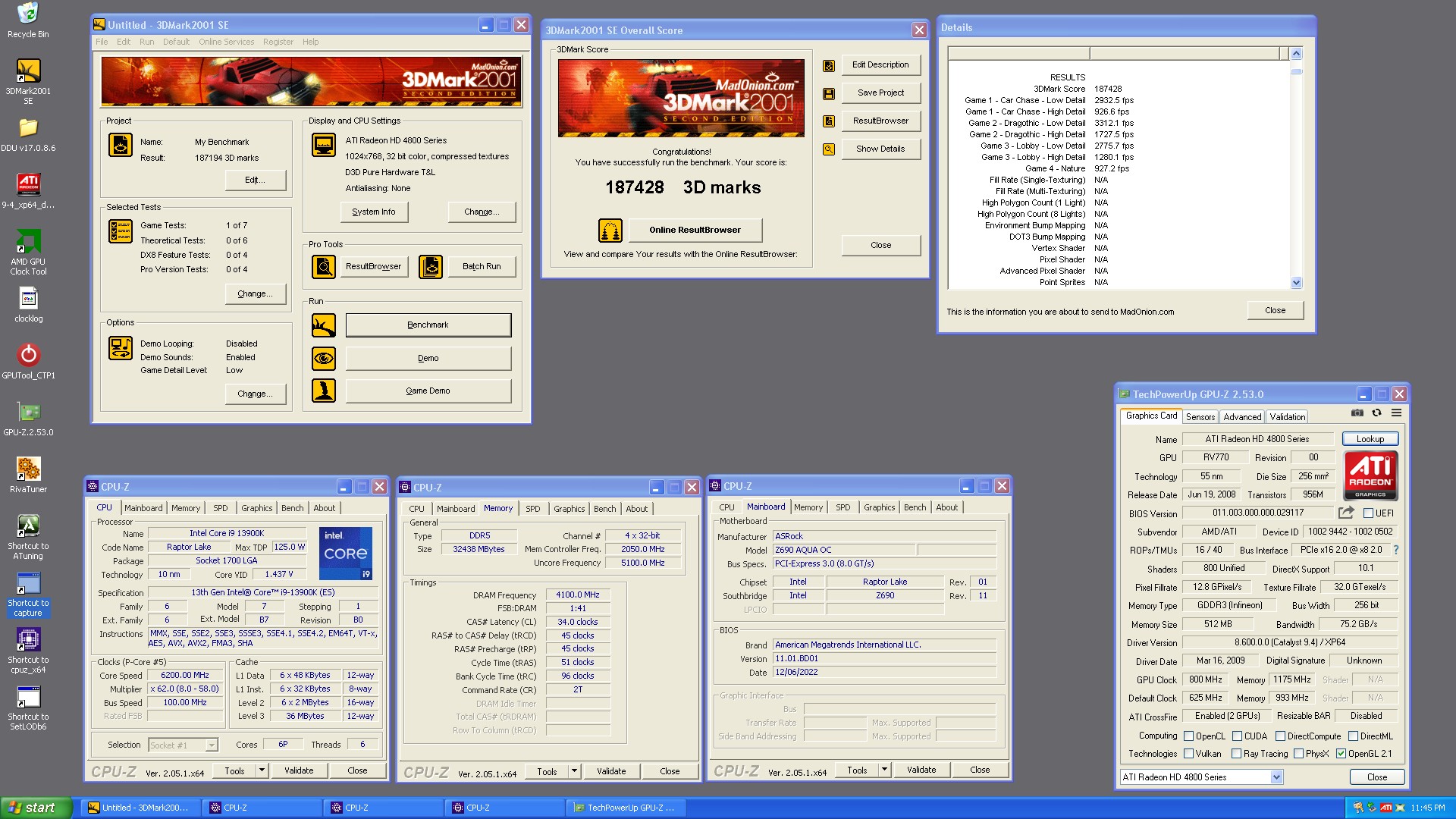Toggle the OpenCL checkbox
This screenshot has width=1456, height=819.
(1188, 736)
